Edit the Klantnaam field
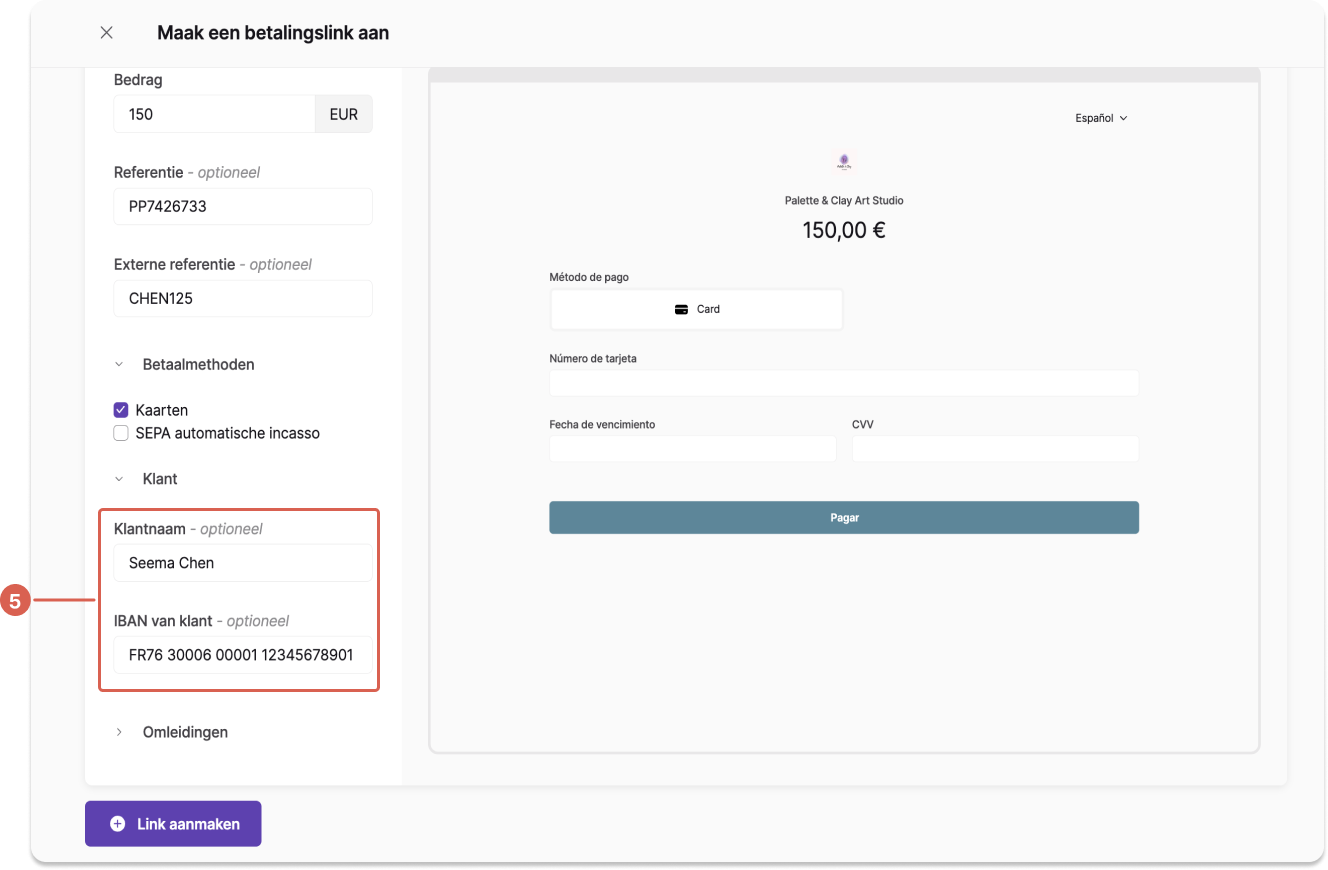The image size is (1328, 870). tap(243, 563)
